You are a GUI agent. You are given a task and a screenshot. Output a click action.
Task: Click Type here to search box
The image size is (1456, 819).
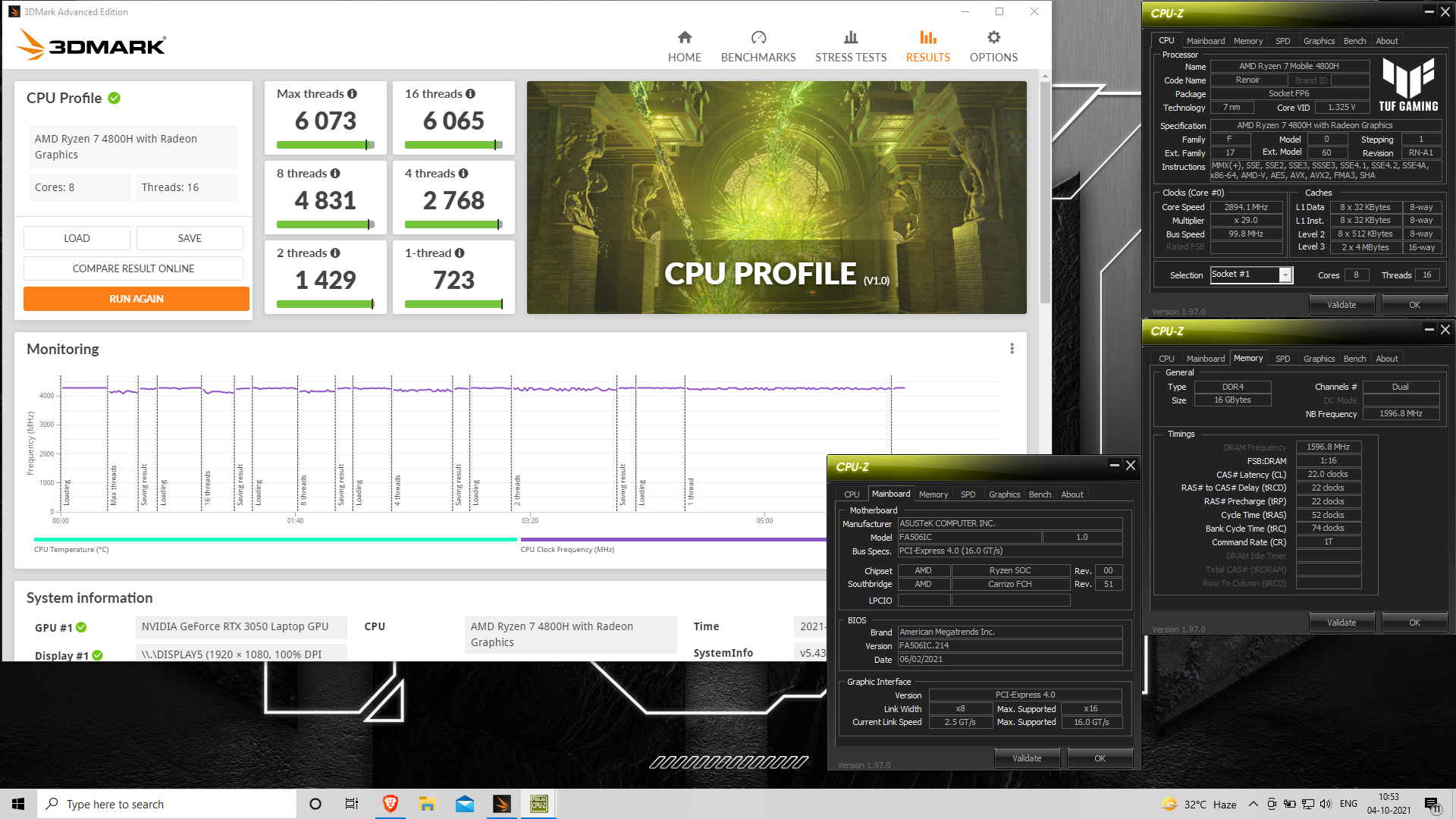(167, 804)
